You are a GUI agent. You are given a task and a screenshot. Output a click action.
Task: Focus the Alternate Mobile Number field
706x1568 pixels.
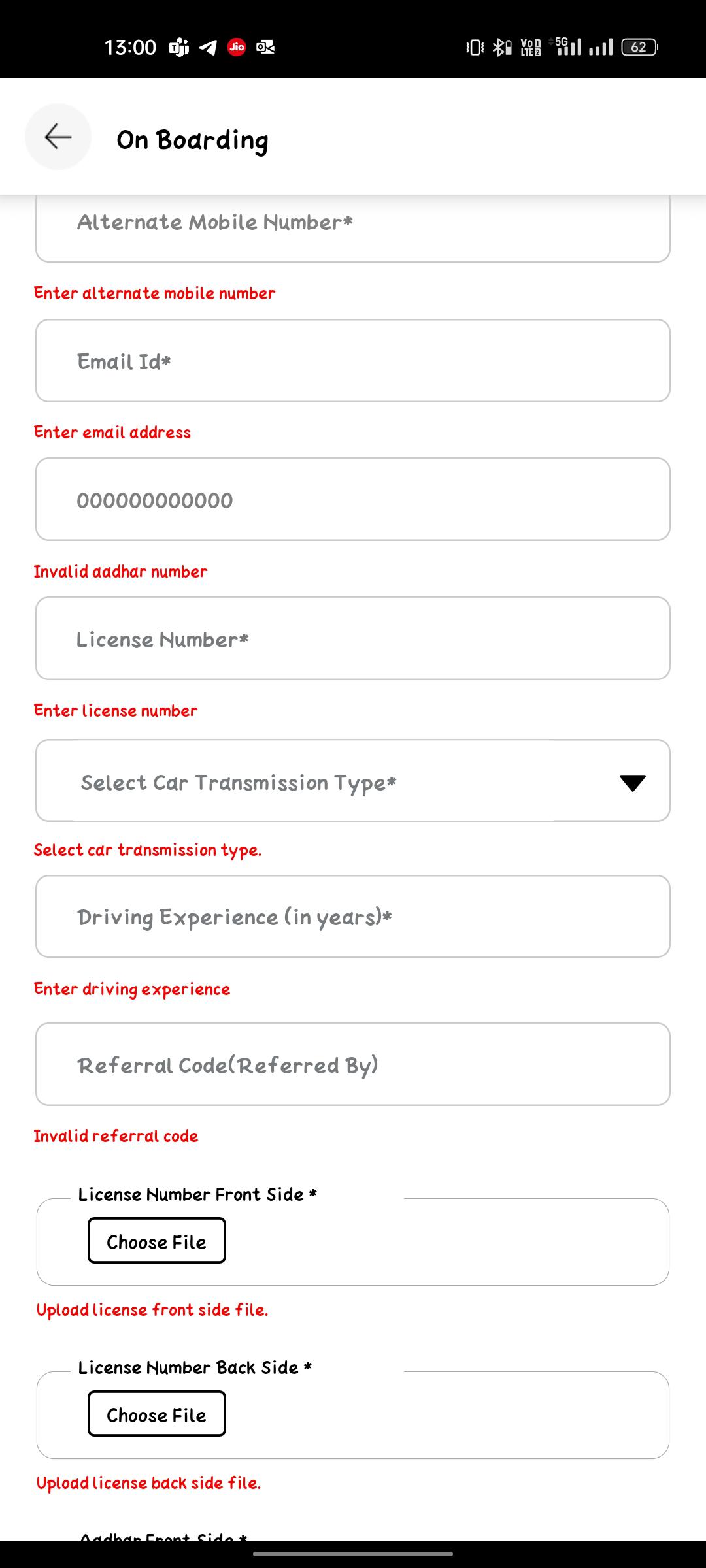(353, 225)
